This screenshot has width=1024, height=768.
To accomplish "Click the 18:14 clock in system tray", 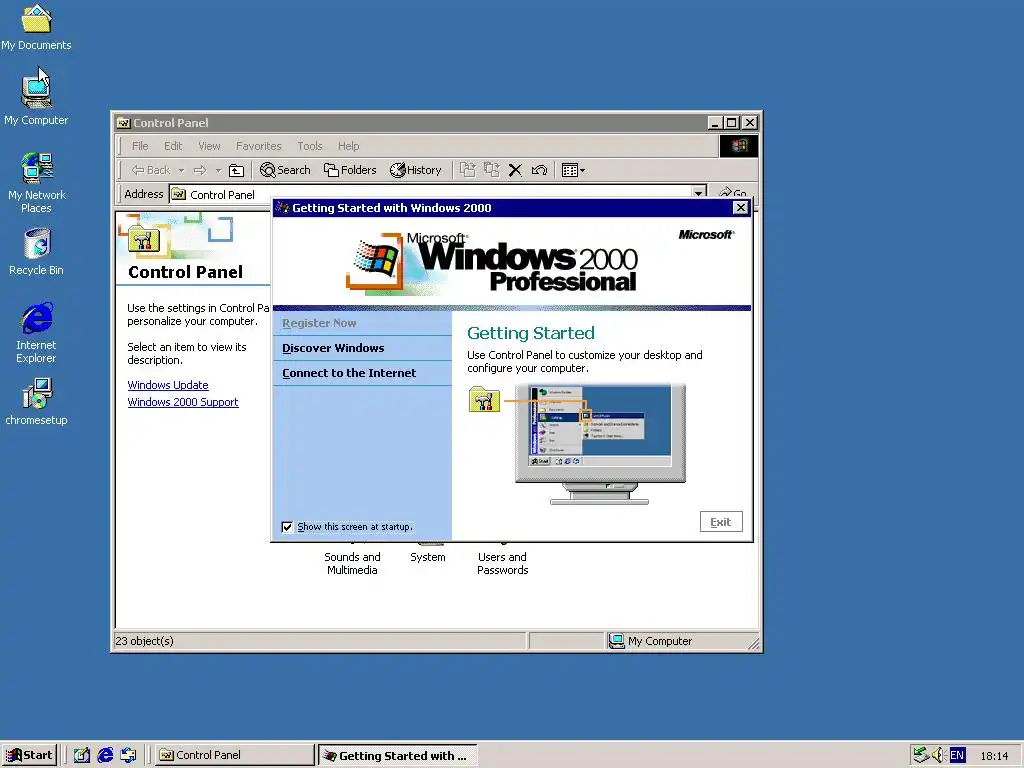I will coord(994,756).
